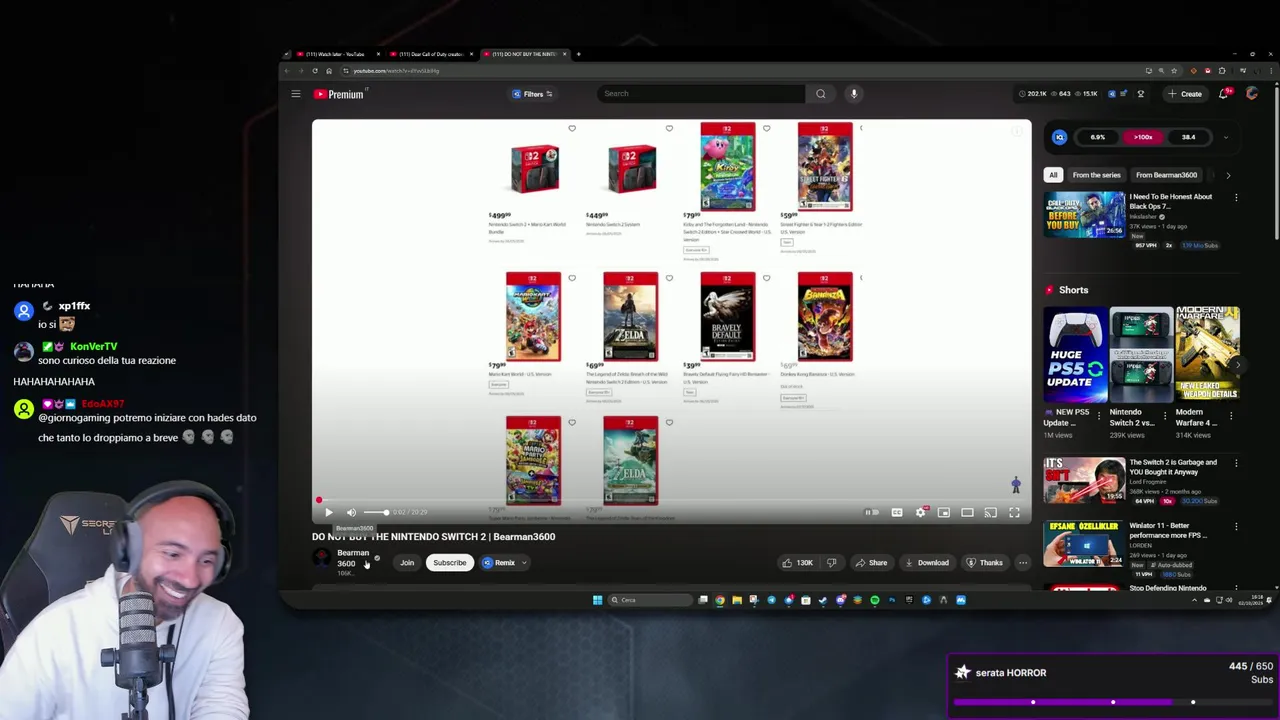The width and height of the screenshot is (1280, 720).
Task: Play the video
Action: point(328,512)
